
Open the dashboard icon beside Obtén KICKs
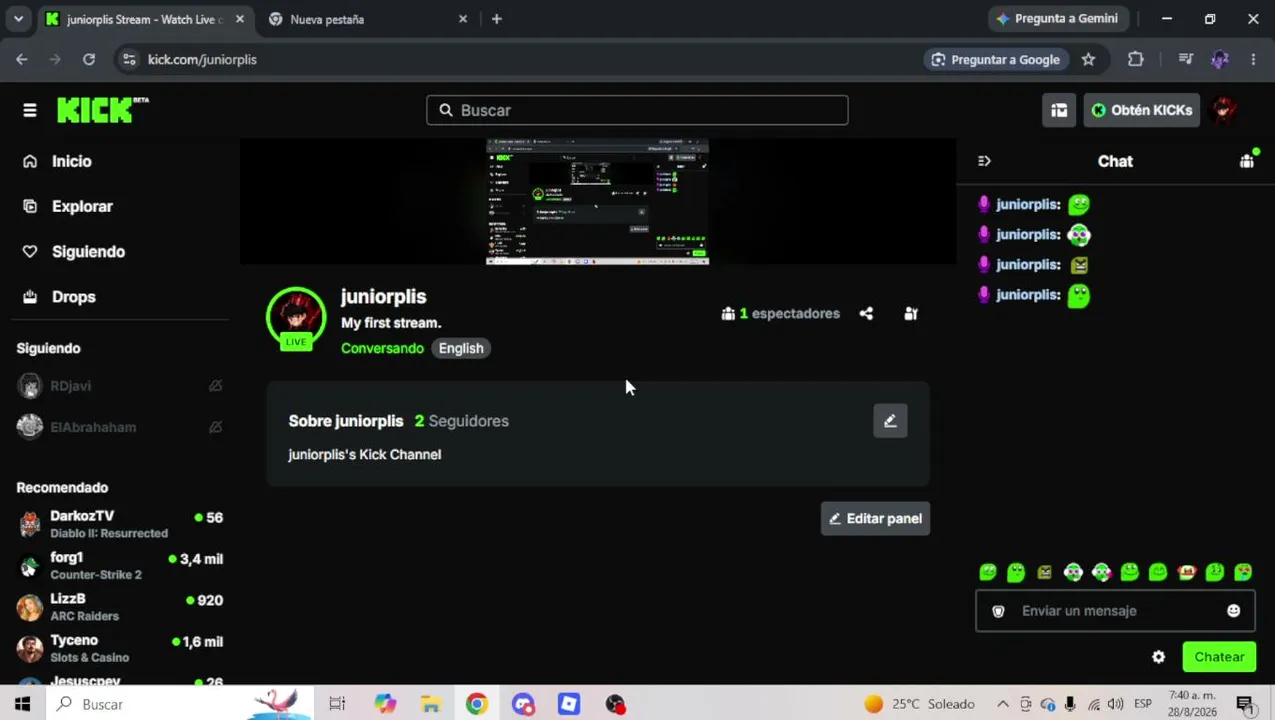coord(1059,110)
